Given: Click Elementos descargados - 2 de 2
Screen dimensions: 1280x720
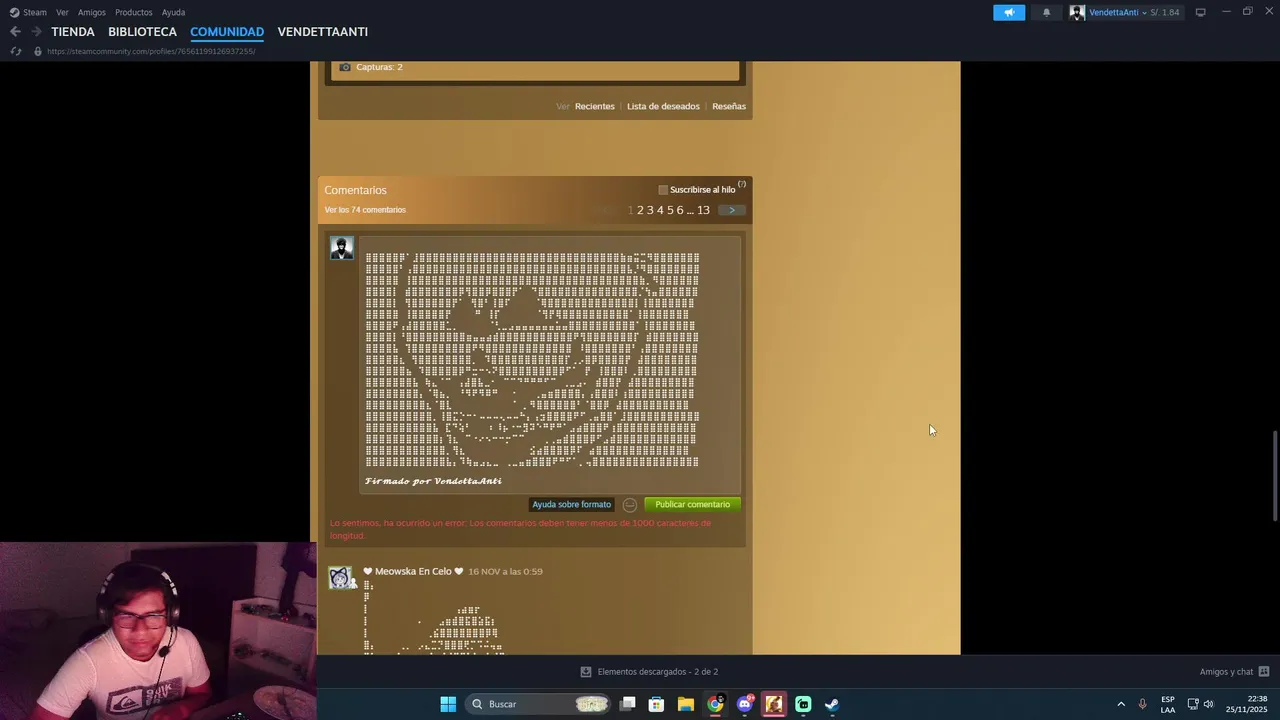Looking at the screenshot, I should [657, 672].
